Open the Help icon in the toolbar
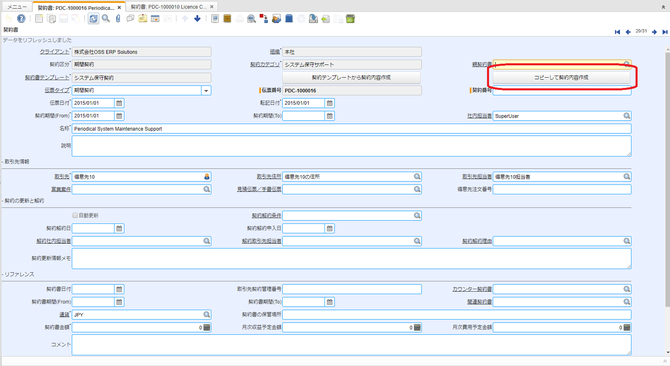The image size is (670, 366). (x=21, y=18)
